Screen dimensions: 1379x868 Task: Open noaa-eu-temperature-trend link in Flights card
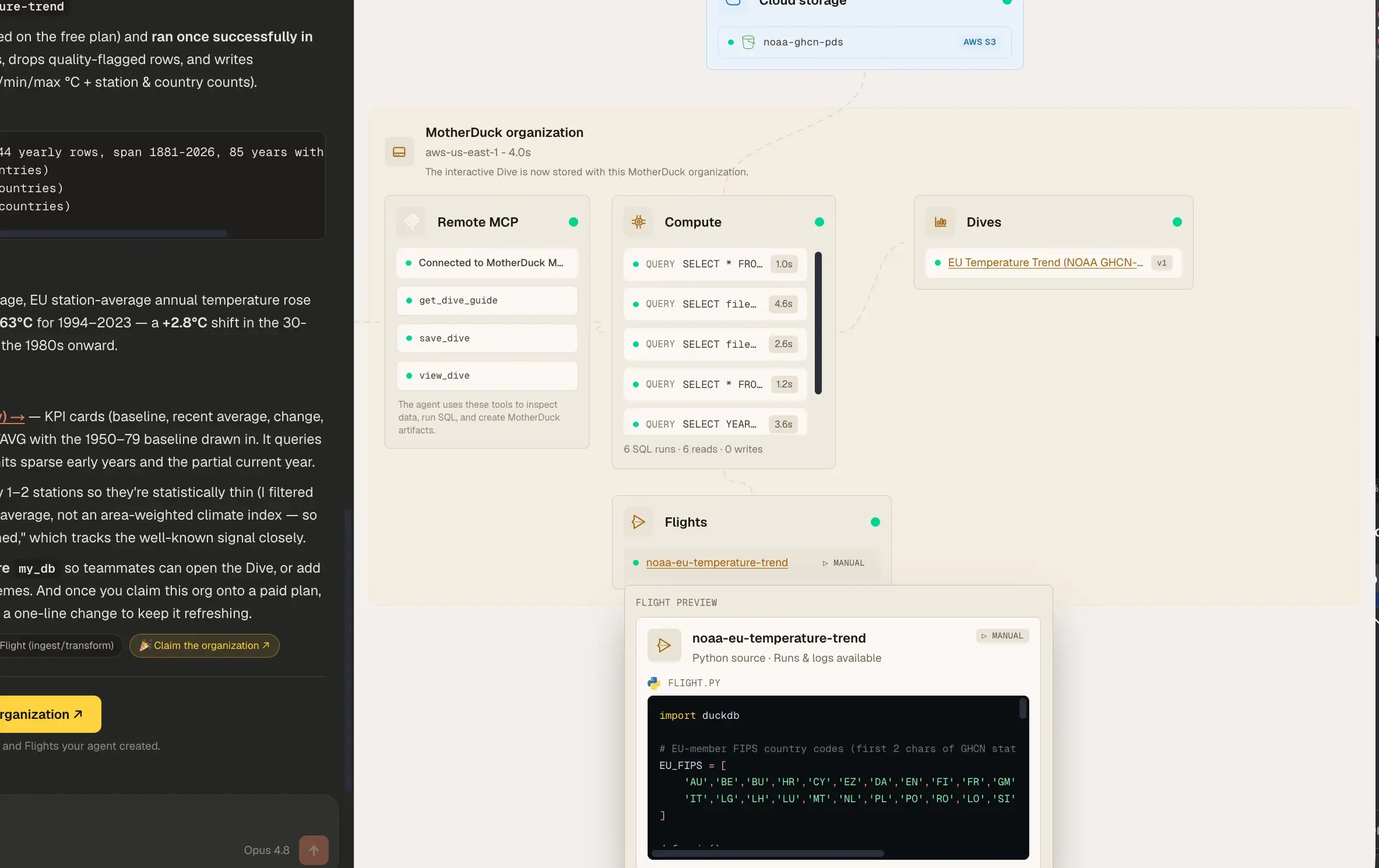(x=717, y=563)
